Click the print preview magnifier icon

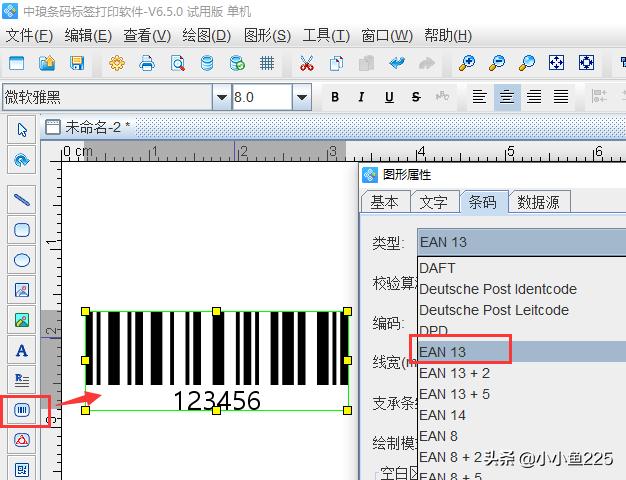click(177, 63)
